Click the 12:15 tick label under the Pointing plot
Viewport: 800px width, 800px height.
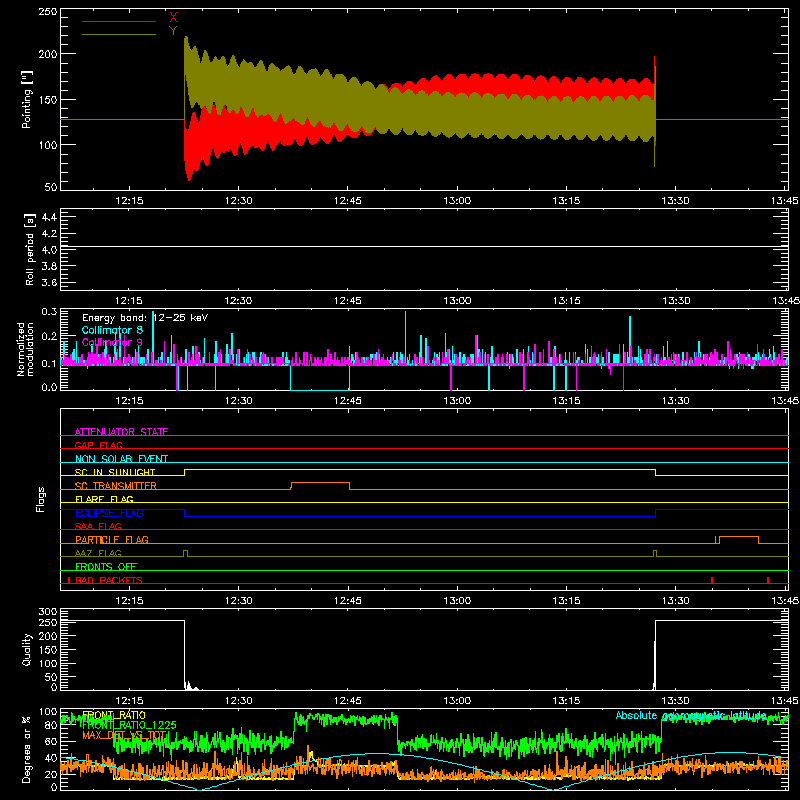point(129,201)
